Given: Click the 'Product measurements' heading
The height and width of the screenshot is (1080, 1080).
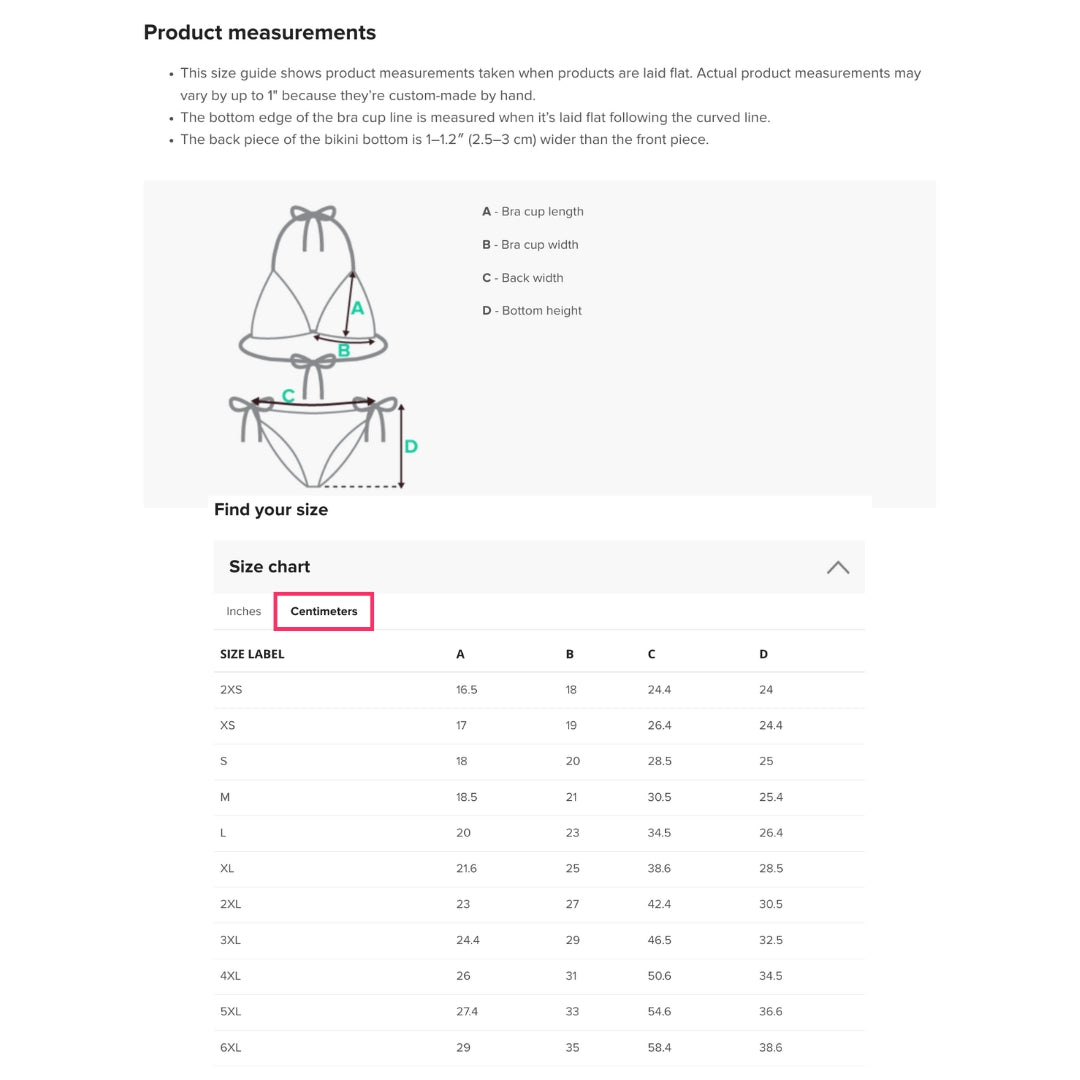Looking at the screenshot, I should coord(260,32).
